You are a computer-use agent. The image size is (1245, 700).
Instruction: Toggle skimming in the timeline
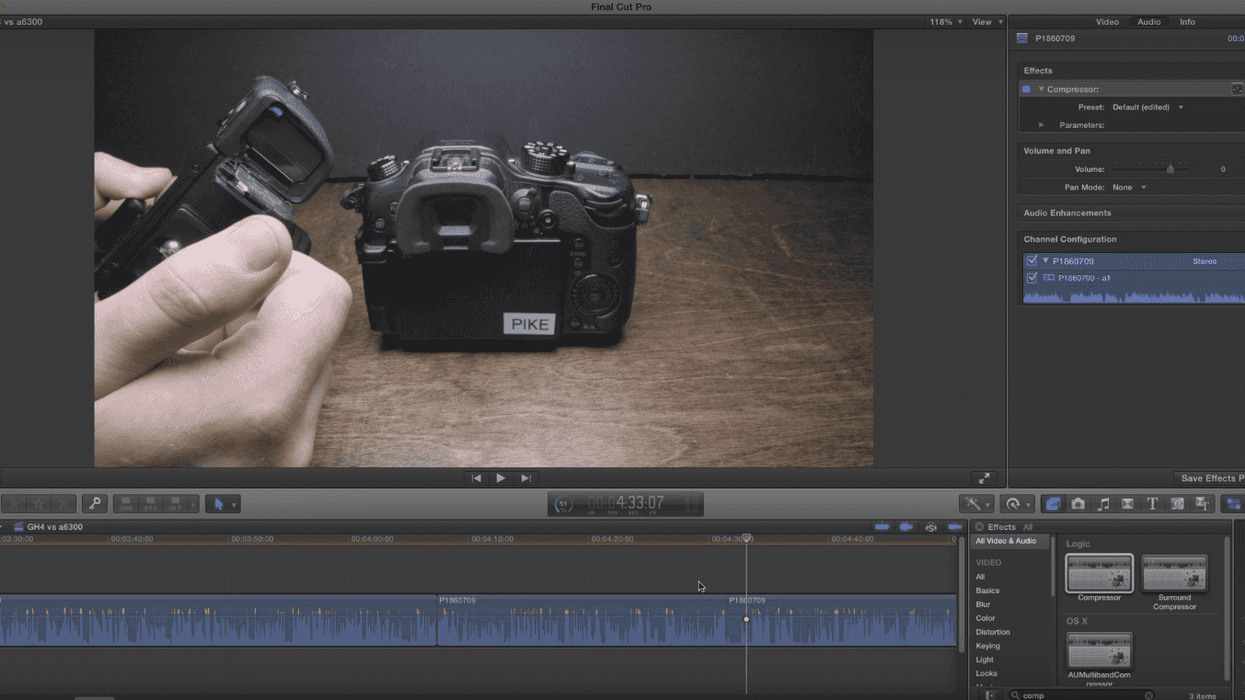tap(881, 527)
